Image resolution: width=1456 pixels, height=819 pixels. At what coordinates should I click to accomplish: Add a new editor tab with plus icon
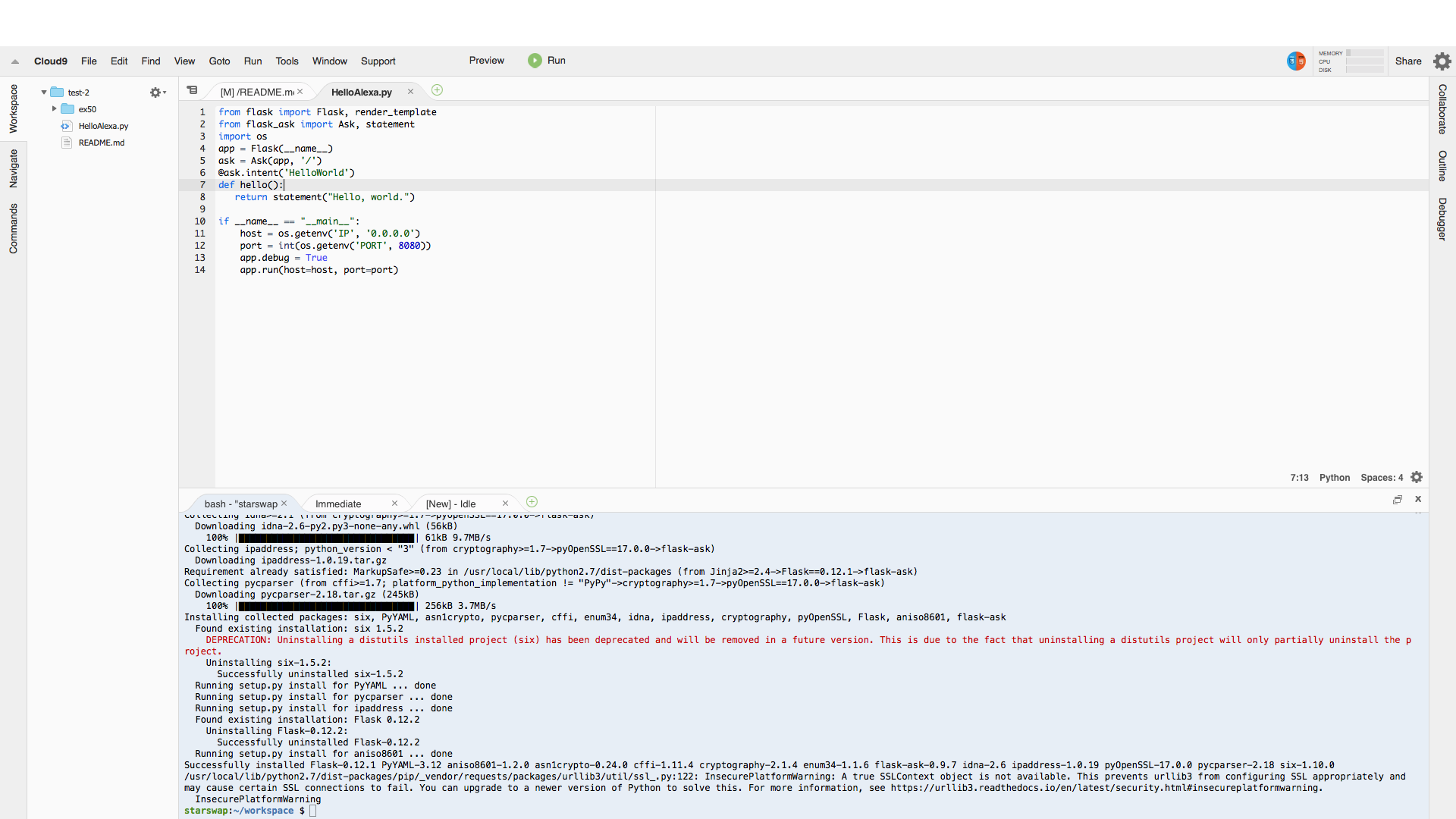point(437,90)
